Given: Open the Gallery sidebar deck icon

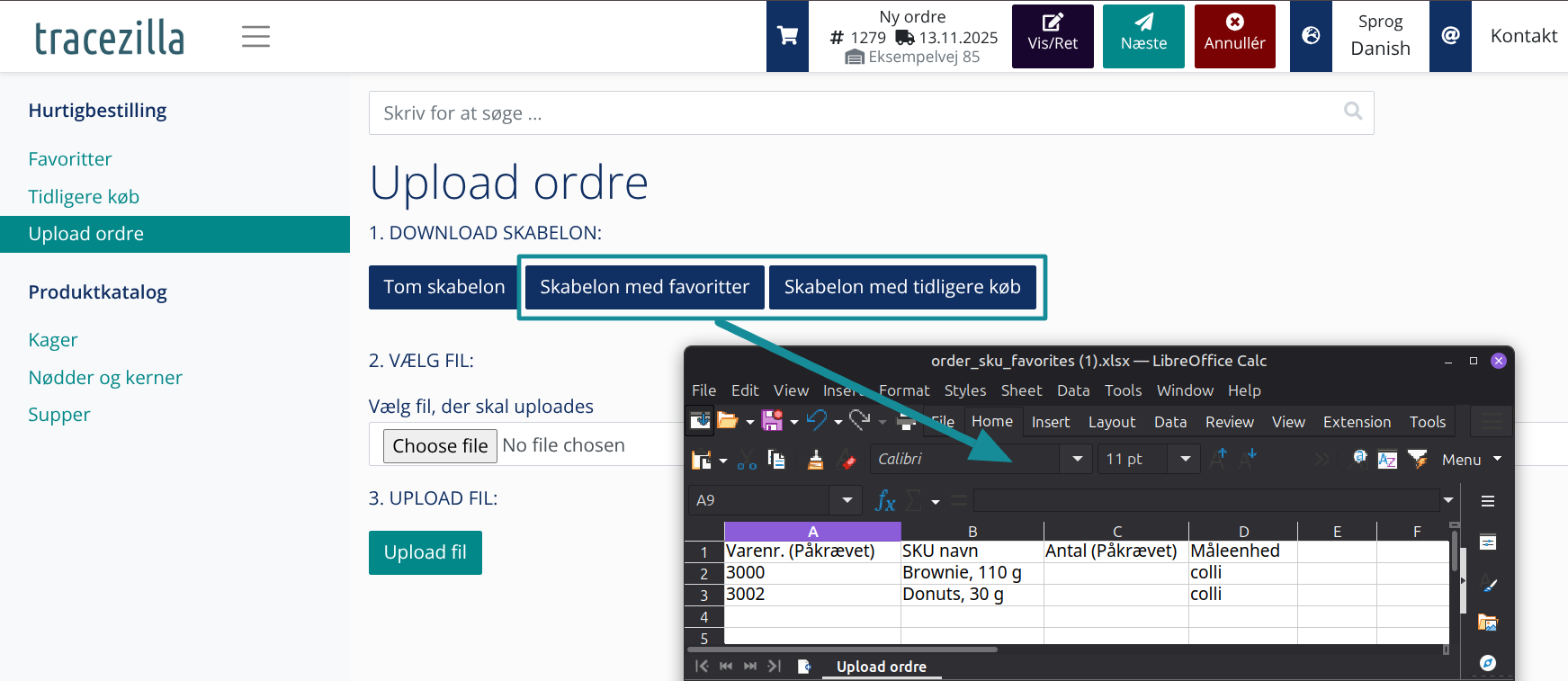Looking at the screenshot, I should 1488,623.
